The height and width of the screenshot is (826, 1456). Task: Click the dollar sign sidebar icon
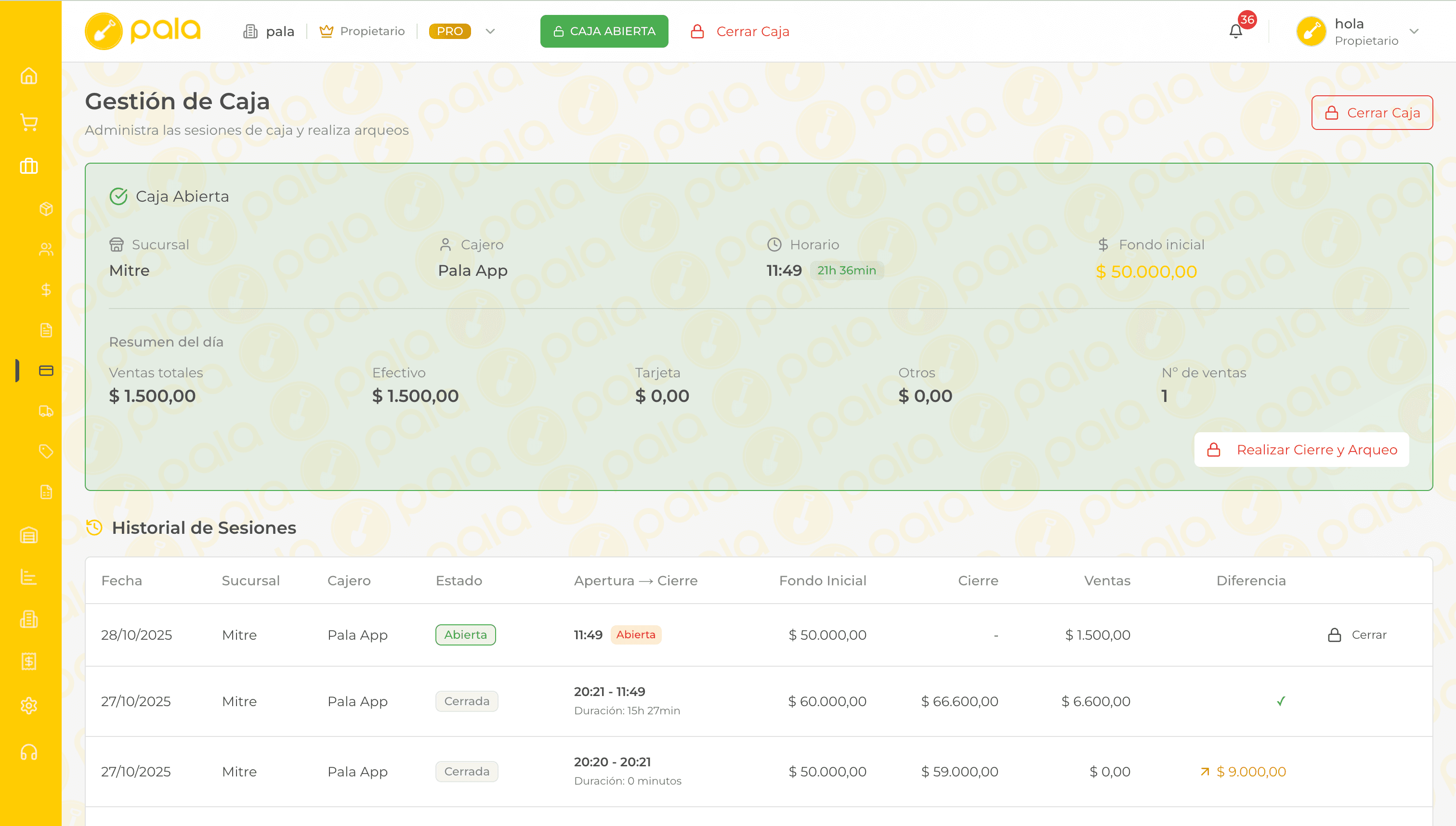[46, 290]
